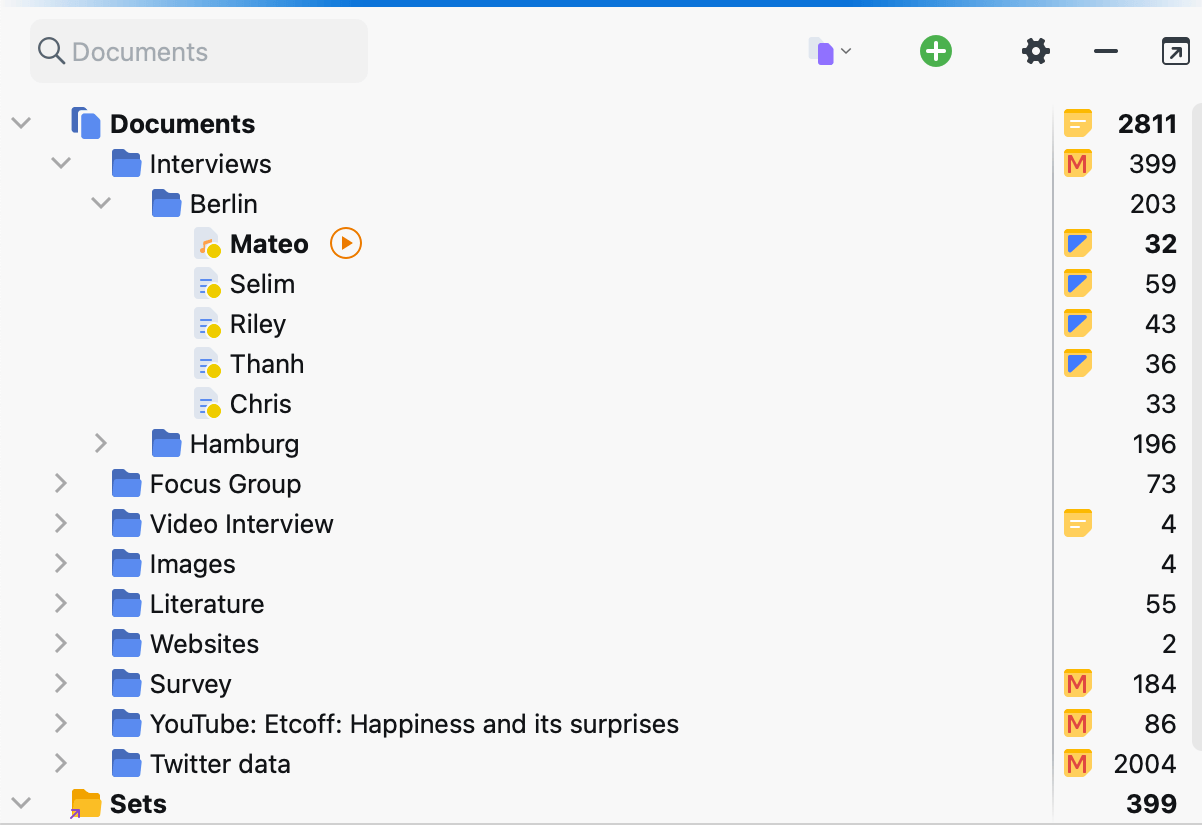Collapse the Berlin folder
Viewport: 1202px width, 825px height.
101,203
